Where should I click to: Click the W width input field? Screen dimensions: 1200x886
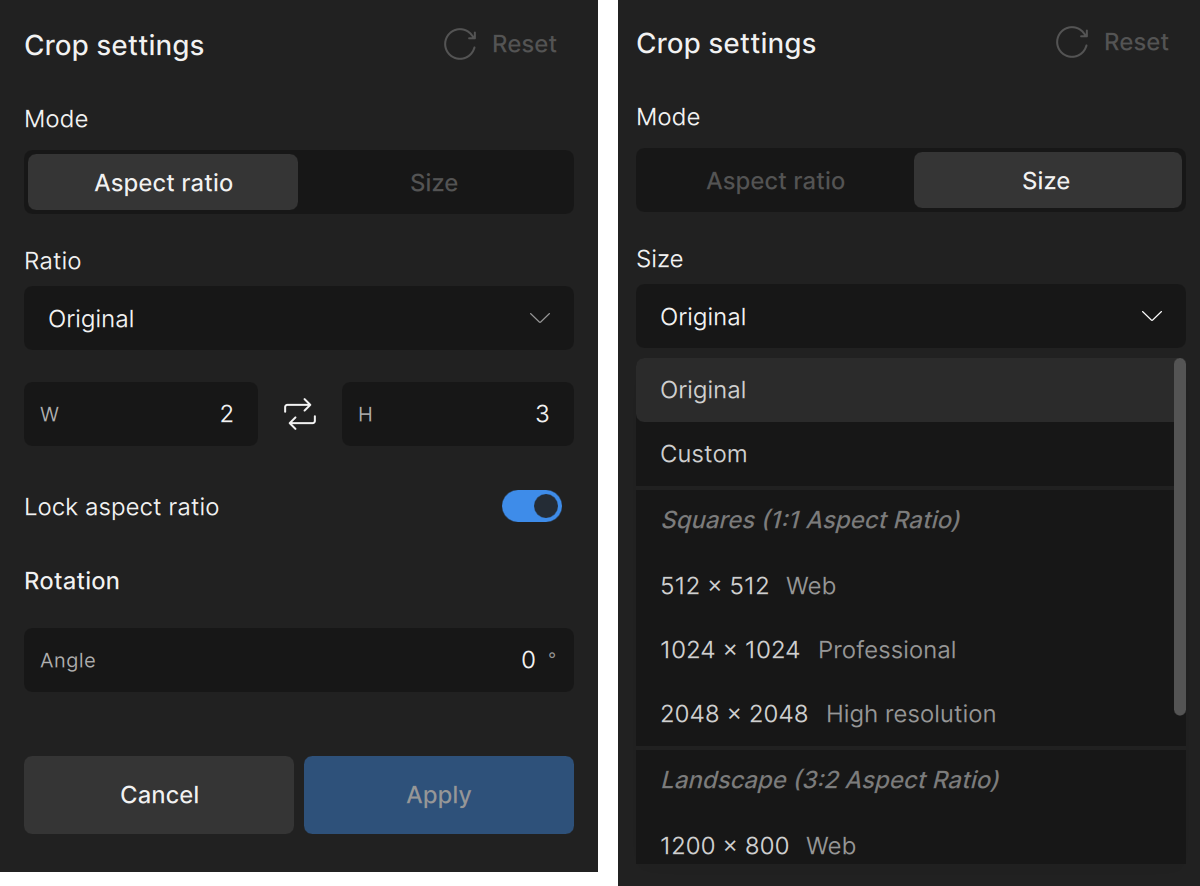(x=141, y=414)
